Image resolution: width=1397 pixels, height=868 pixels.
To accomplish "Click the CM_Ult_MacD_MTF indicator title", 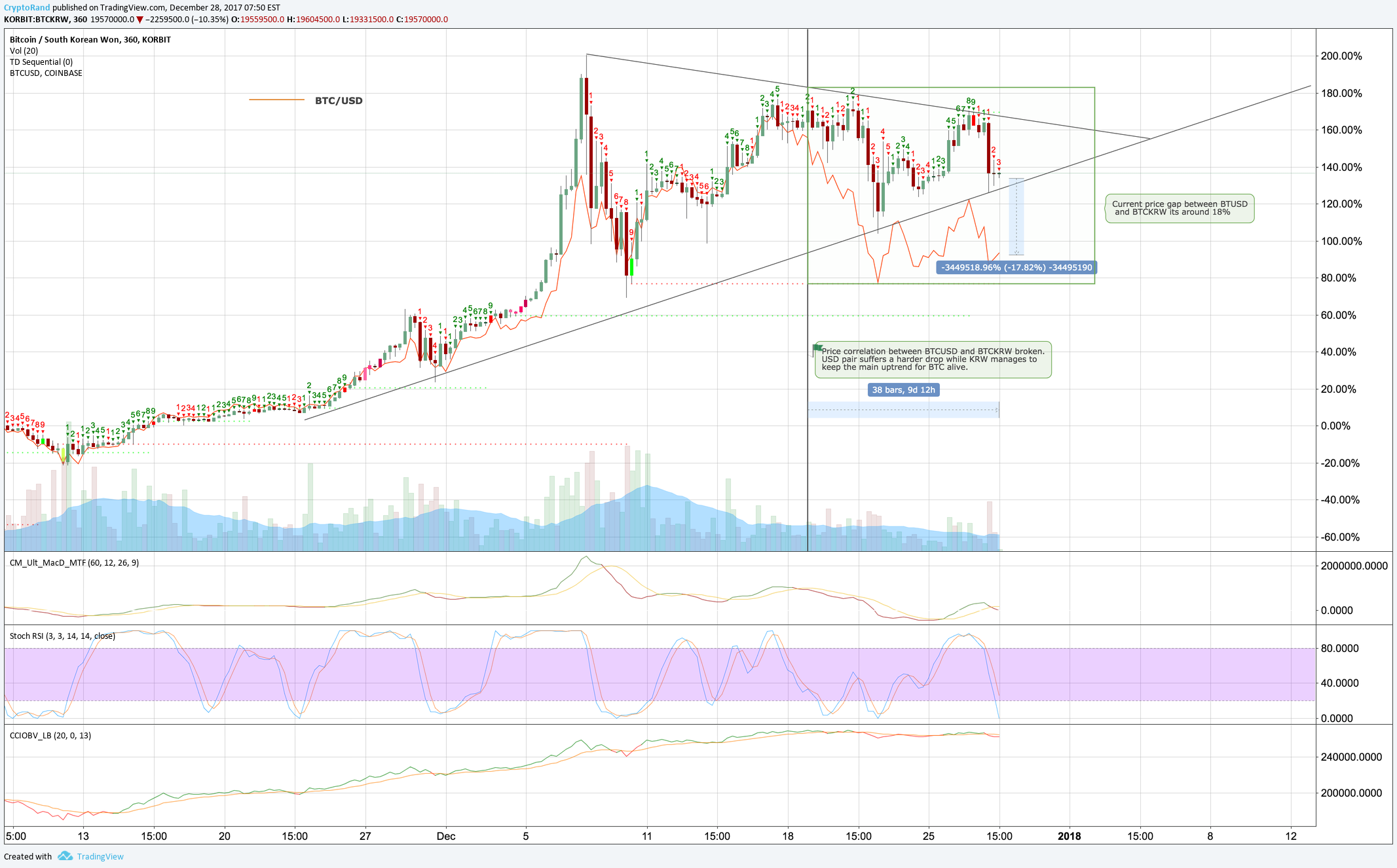I will 74,563.
